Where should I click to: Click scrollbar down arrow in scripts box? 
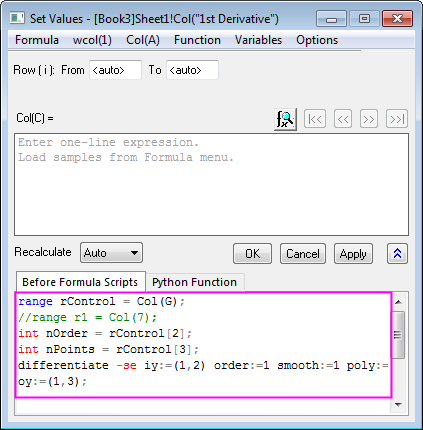(398, 404)
